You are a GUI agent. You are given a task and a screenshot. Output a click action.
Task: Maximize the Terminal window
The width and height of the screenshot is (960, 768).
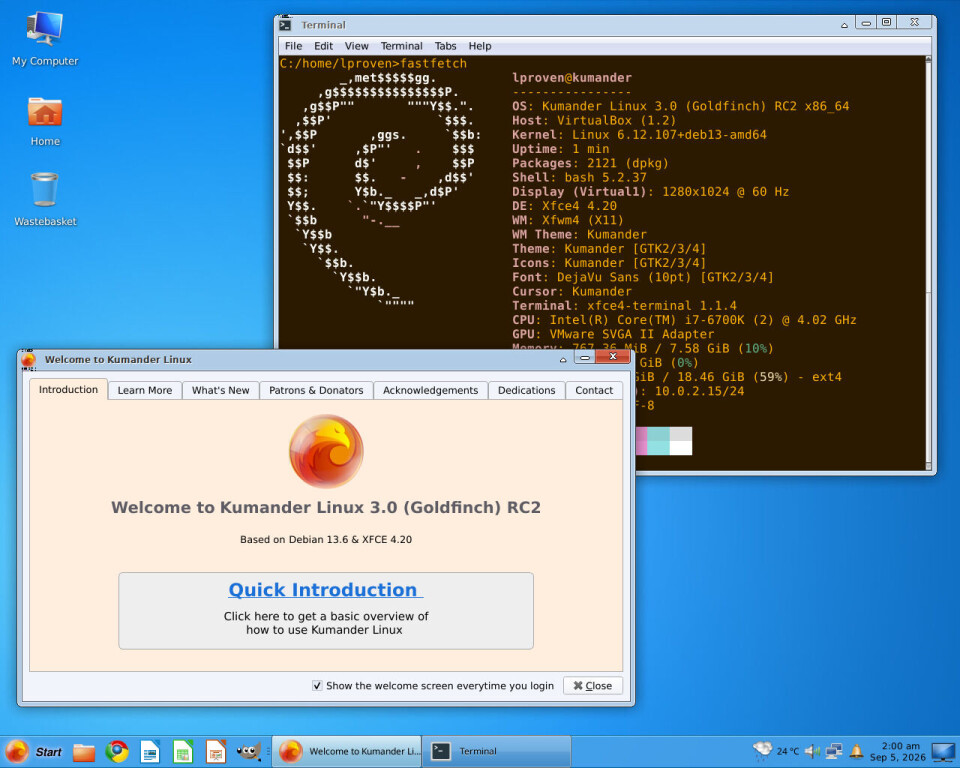(x=886, y=23)
